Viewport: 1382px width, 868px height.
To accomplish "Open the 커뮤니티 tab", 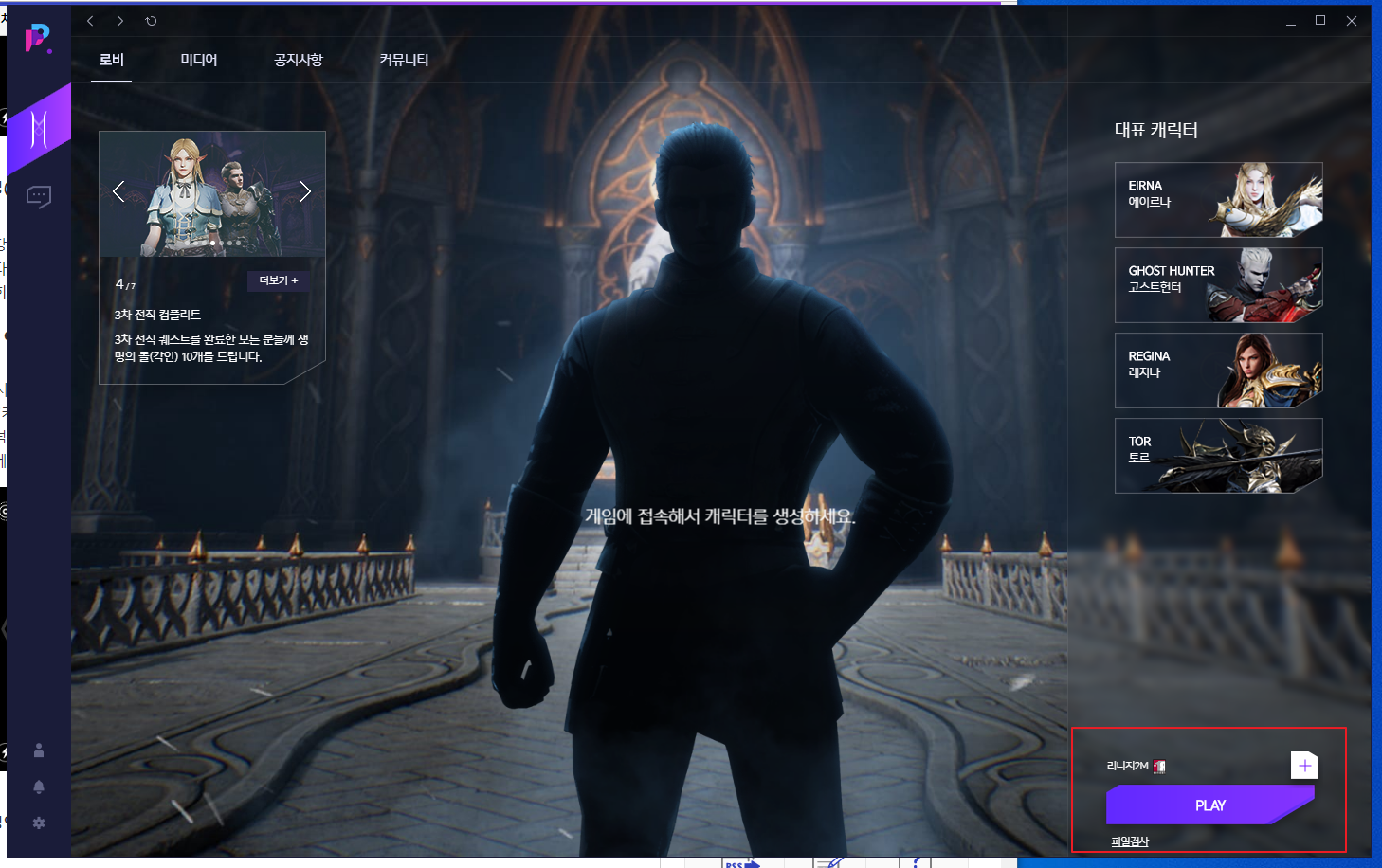I will point(404,60).
